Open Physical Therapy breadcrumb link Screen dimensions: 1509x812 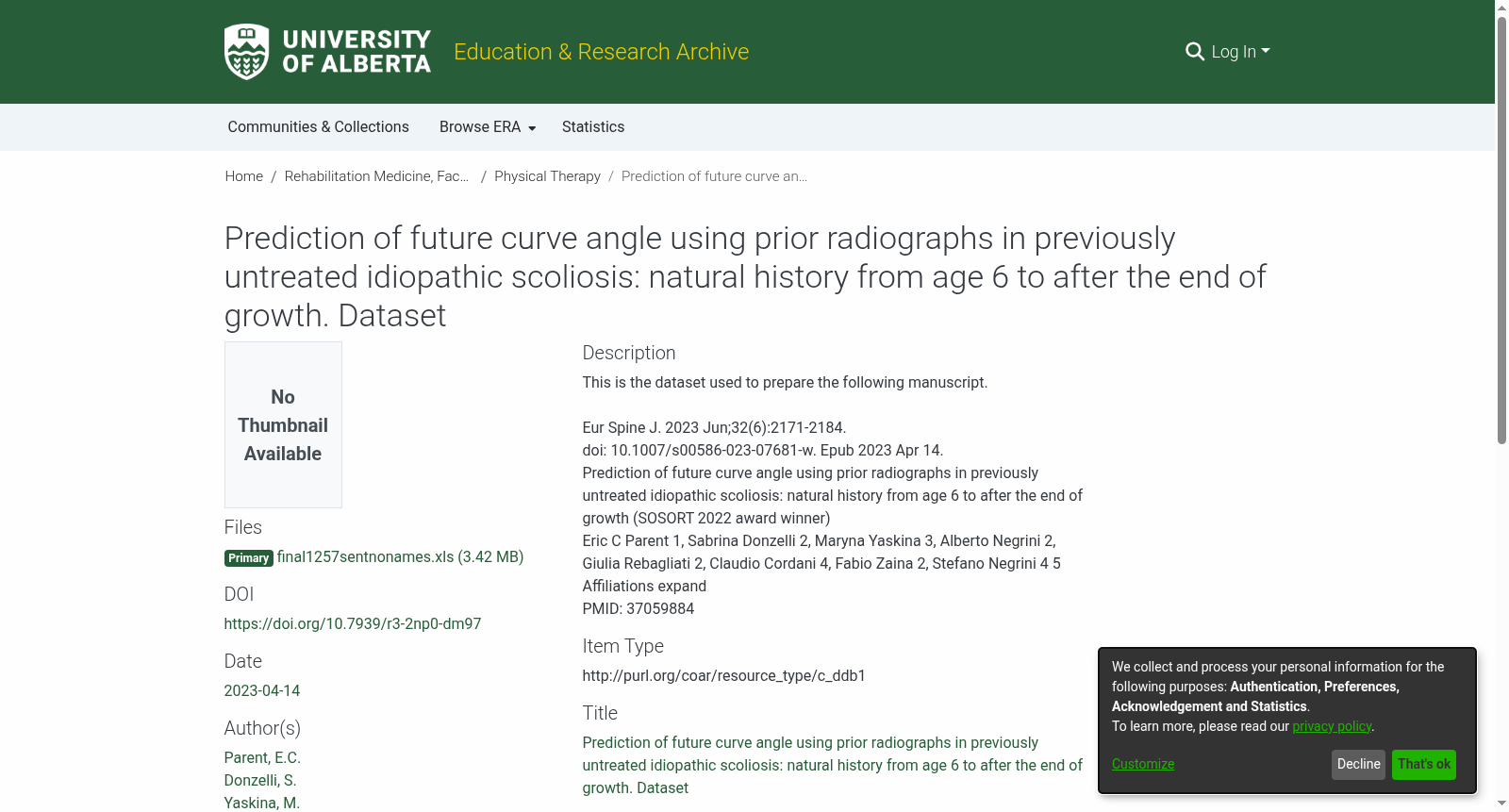point(547,176)
